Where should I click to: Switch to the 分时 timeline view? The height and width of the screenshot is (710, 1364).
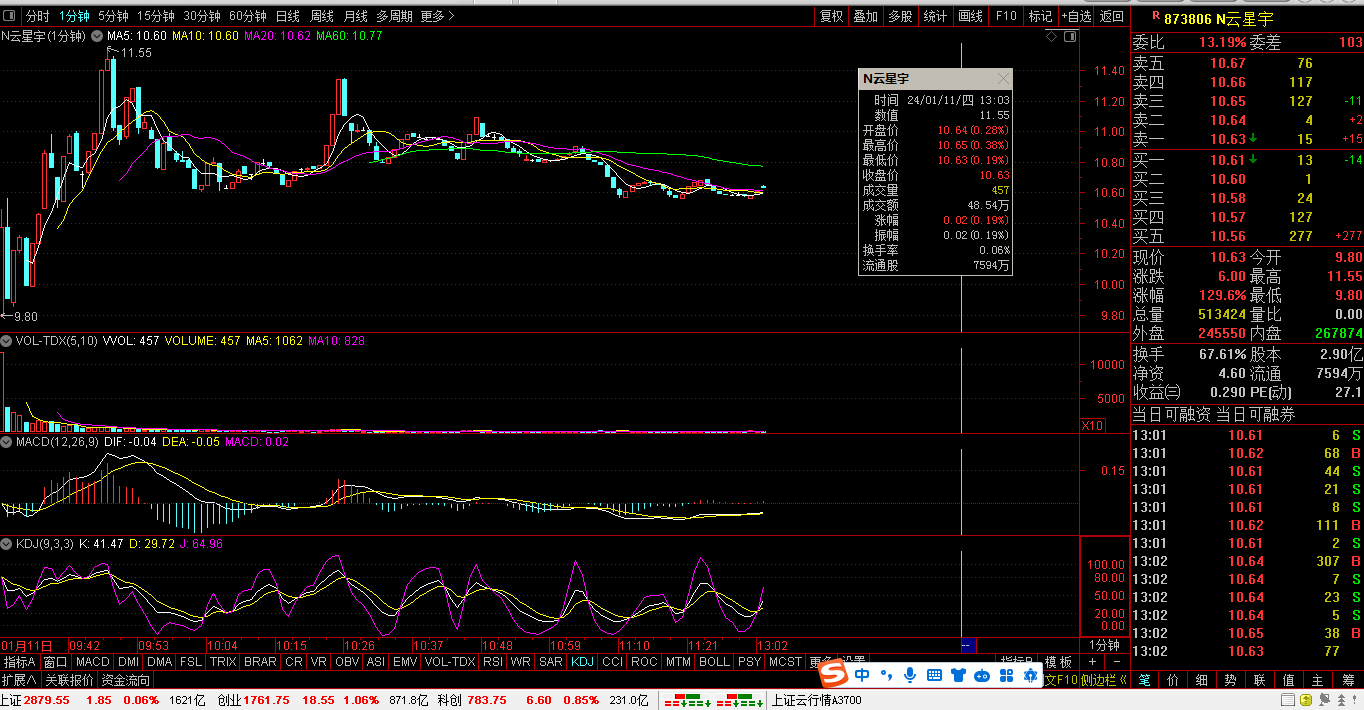pos(37,16)
